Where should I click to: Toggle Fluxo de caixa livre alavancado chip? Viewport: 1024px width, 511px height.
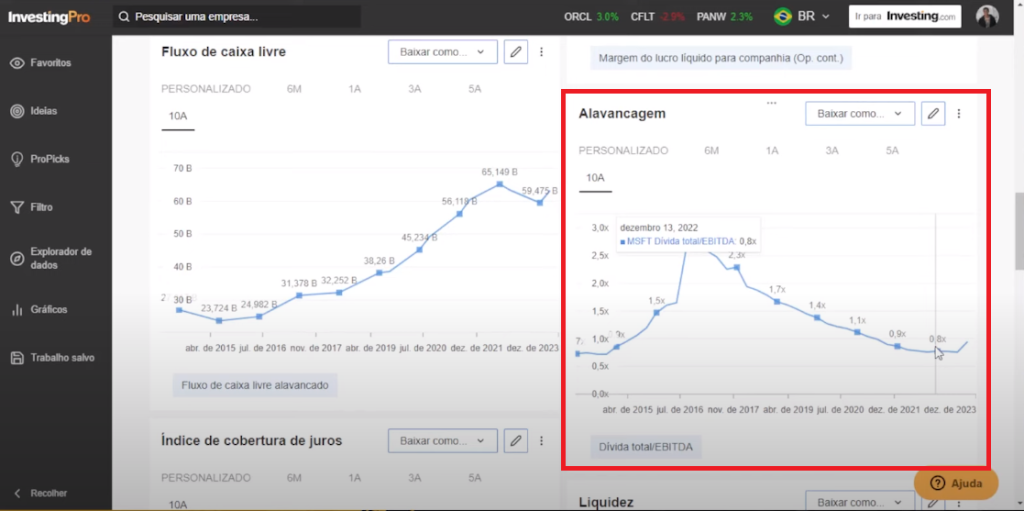coord(255,385)
